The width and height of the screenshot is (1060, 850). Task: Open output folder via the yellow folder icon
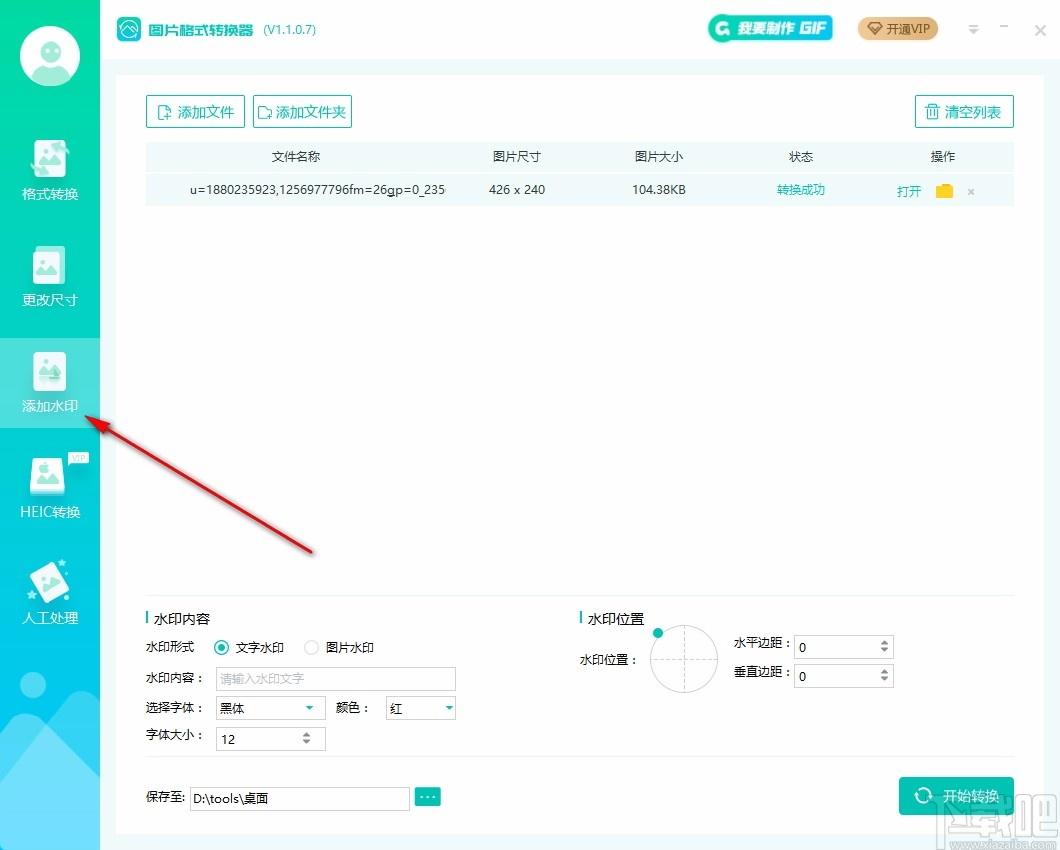(x=944, y=191)
